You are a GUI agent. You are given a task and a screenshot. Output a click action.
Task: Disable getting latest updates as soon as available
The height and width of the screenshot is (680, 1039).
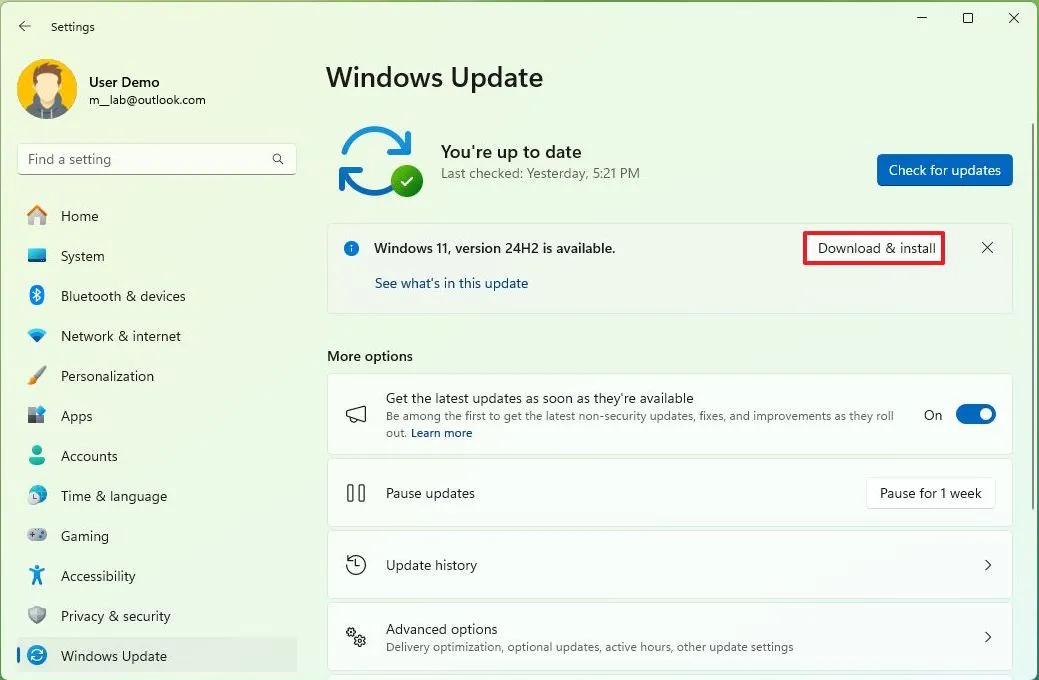[975, 414]
